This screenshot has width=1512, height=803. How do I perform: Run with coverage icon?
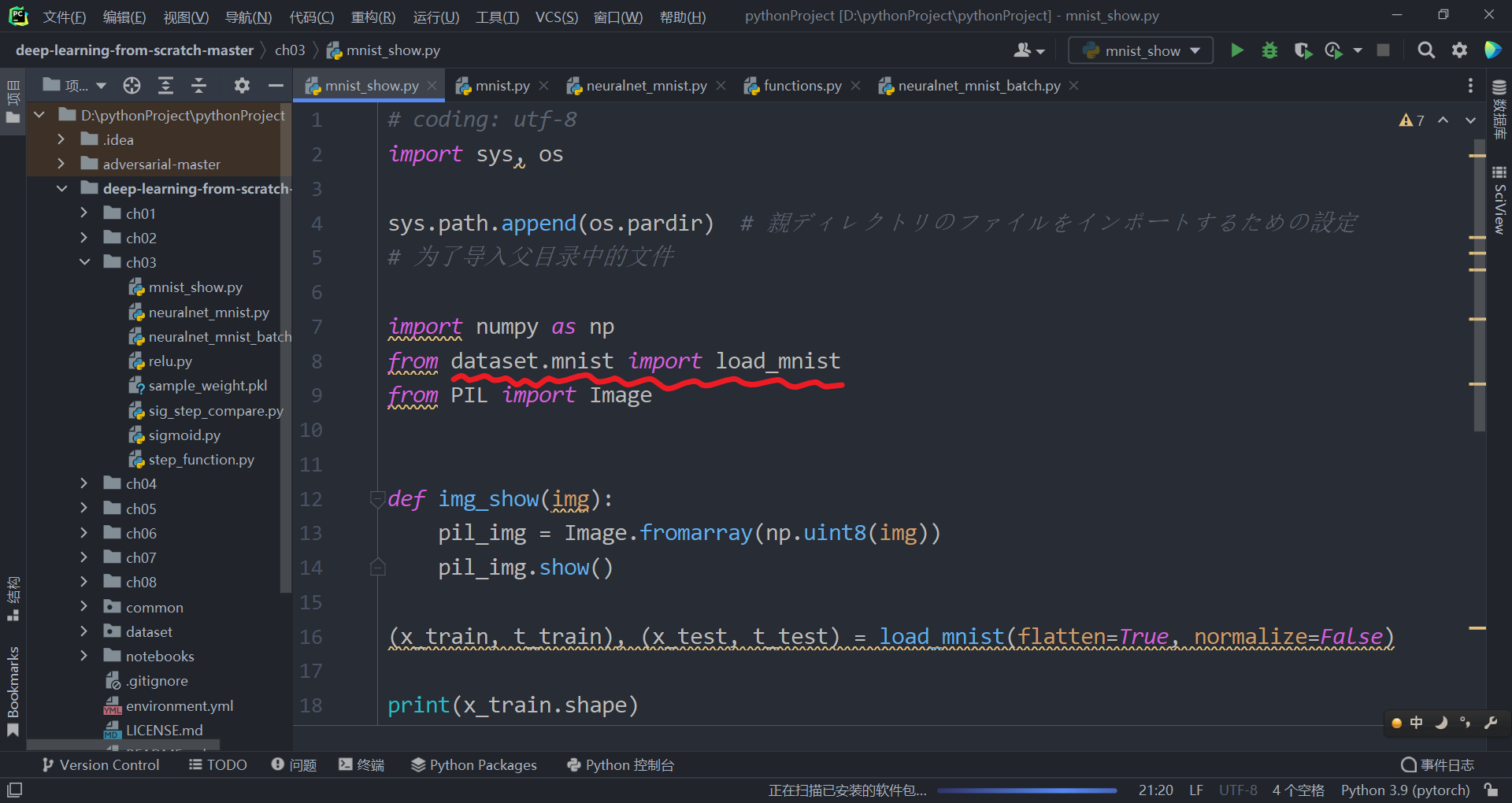1303,50
